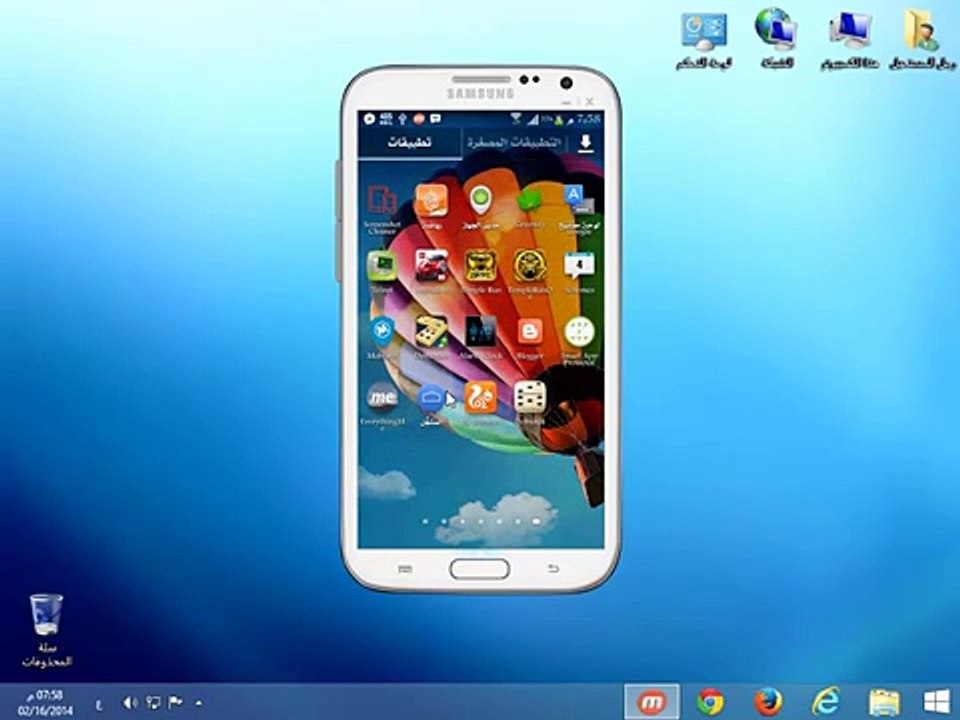The image size is (960, 720).
Task: Open the green TV-shaped app icon
Action: coord(382,266)
